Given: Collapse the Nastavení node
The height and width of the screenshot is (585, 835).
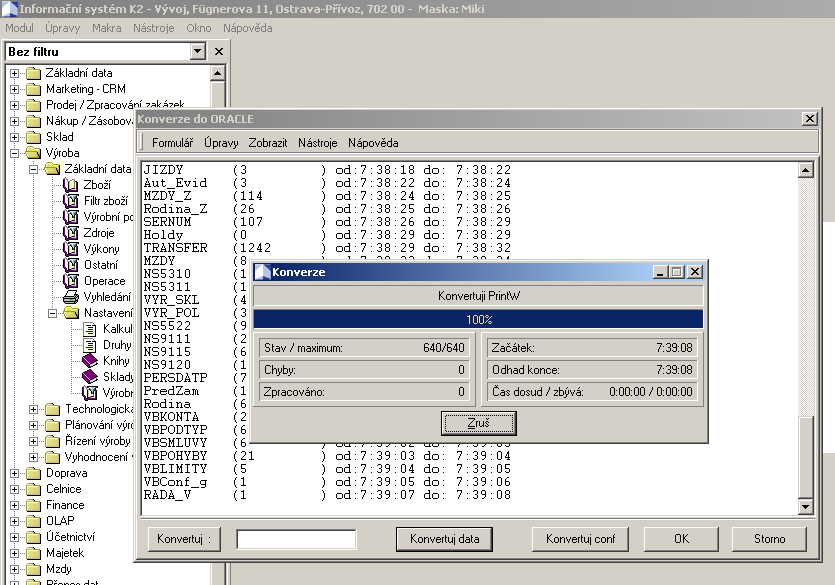Looking at the screenshot, I should point(53,313).
